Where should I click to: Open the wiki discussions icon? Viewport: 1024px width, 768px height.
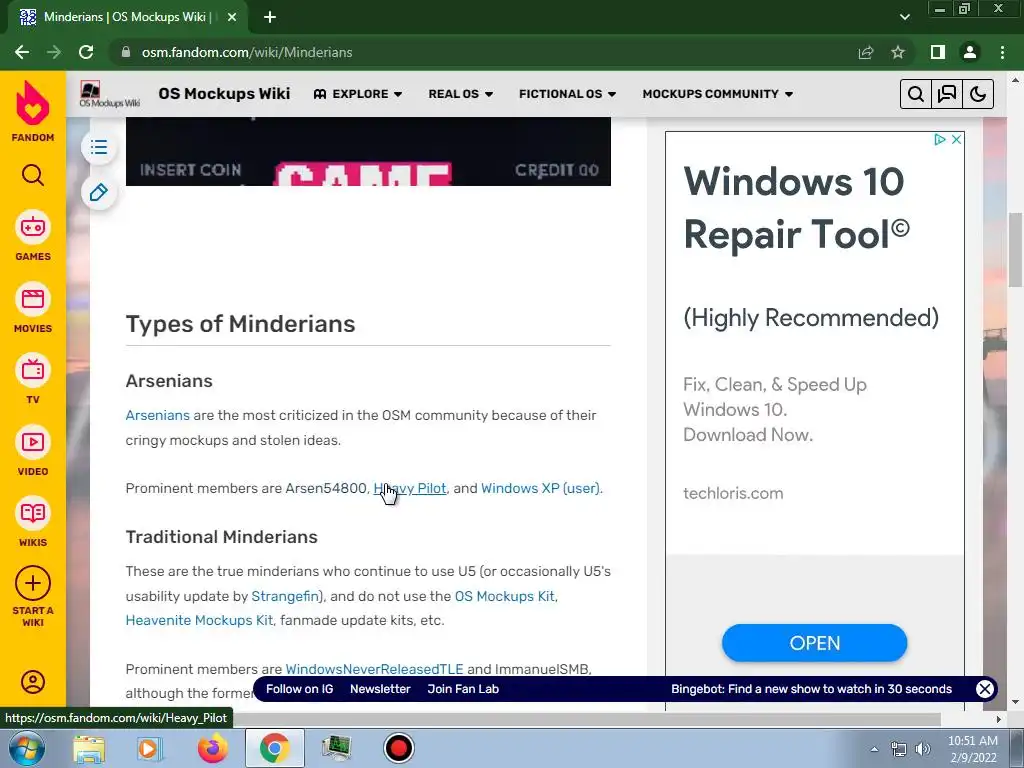click(x=947, y=94)
